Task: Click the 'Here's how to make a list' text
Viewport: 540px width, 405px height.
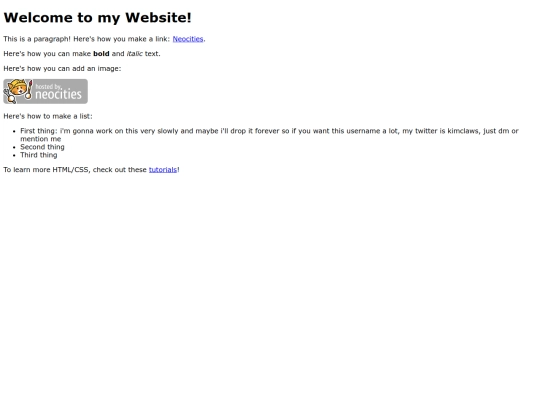Action: 48,116
